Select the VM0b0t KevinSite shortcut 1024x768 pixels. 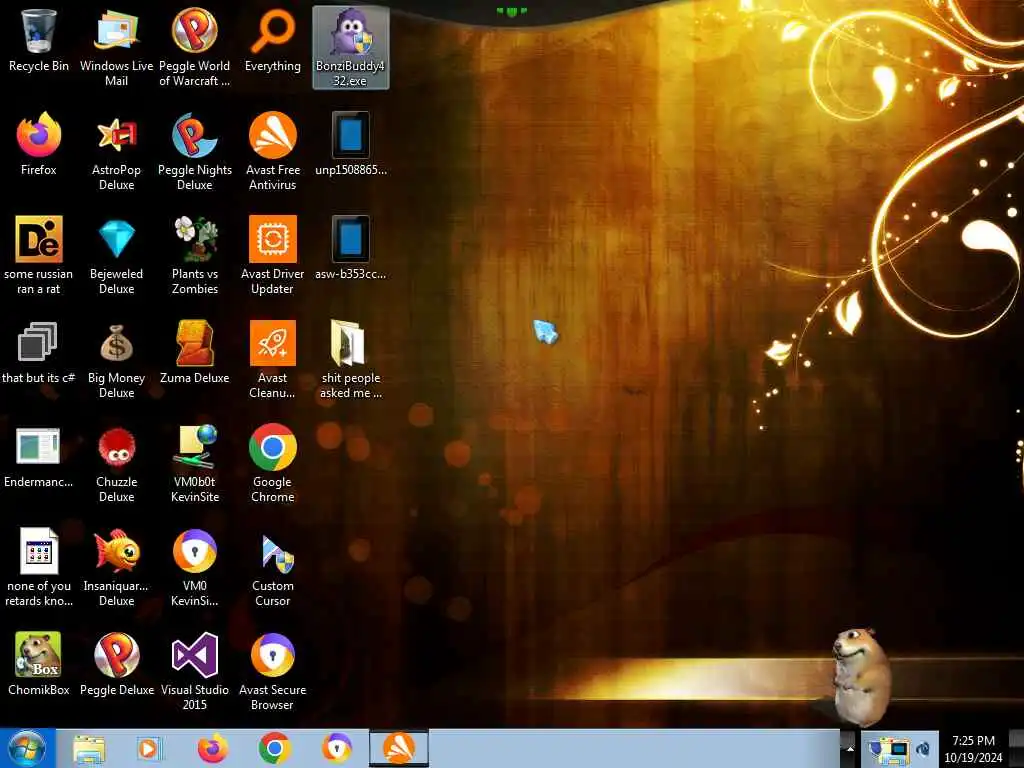[195, 463]
